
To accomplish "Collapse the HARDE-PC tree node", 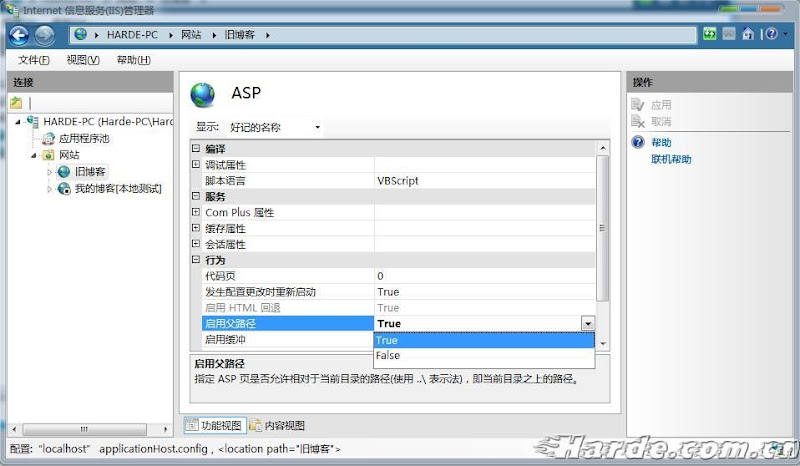I will coord(18,122).
